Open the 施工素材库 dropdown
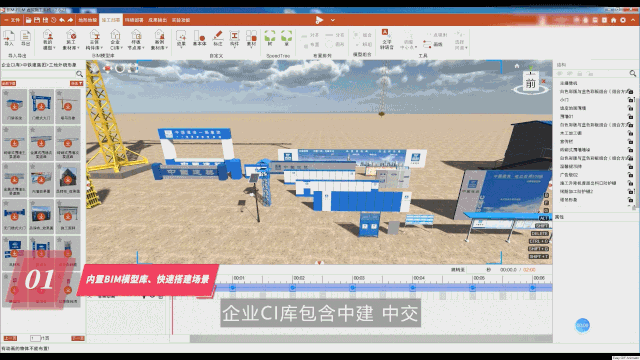The image size is (640, 360). click(x=71, y=40)
